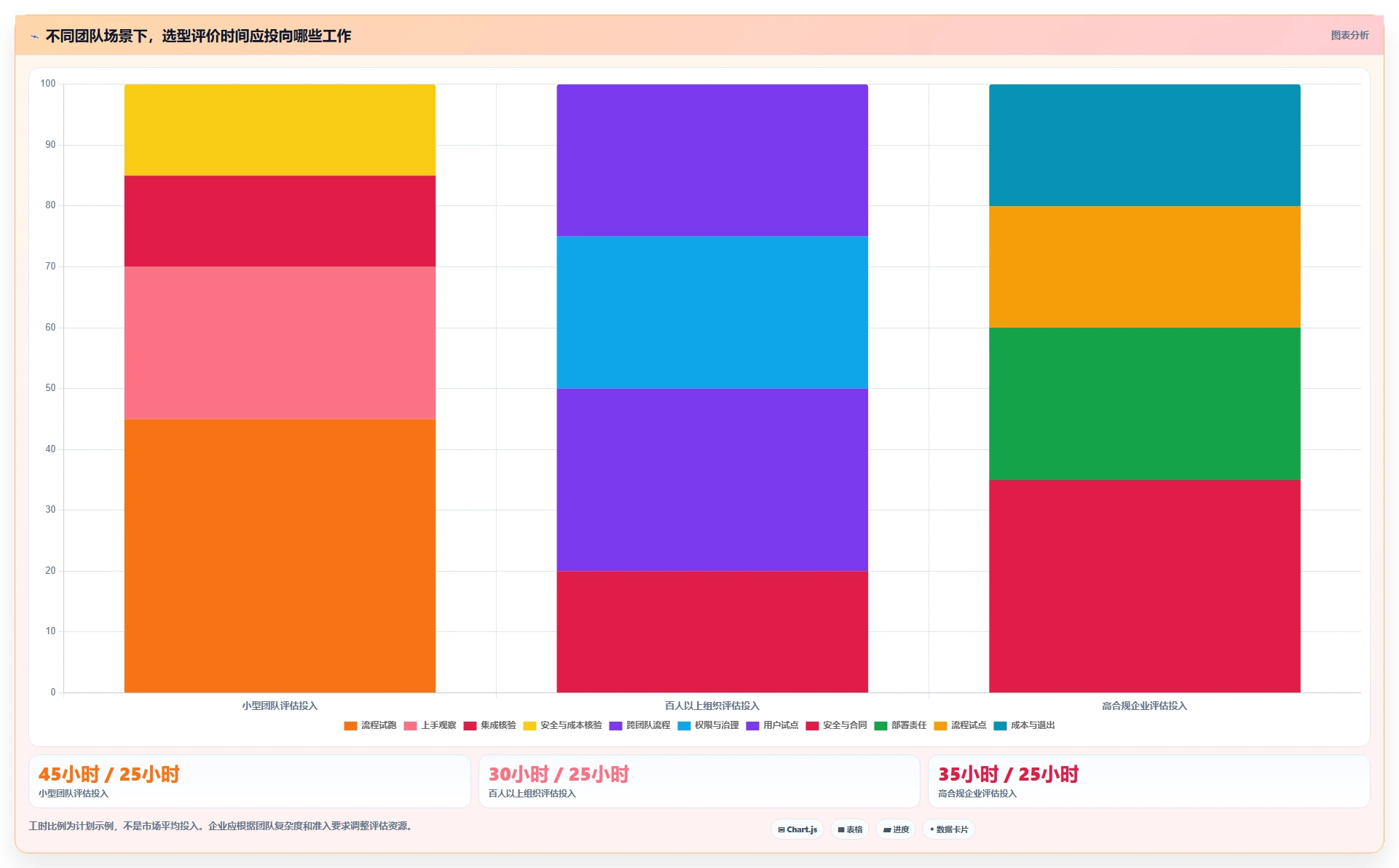The image size is (1399, 868).
Task: Select the blue segment of 百人以上组织评估投入 bar
Action: point(712,312)
